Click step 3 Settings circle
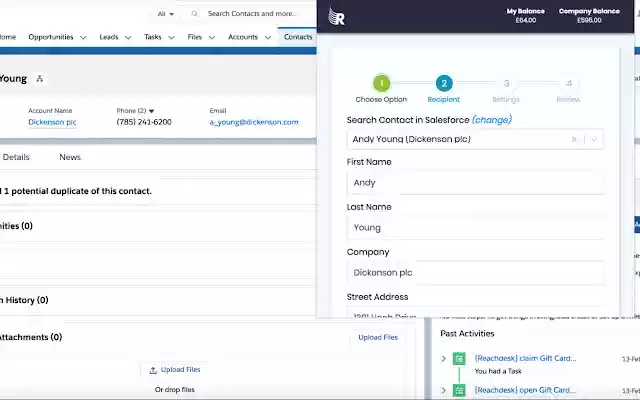This screenshot has height=400, width=640. (507, 83)
